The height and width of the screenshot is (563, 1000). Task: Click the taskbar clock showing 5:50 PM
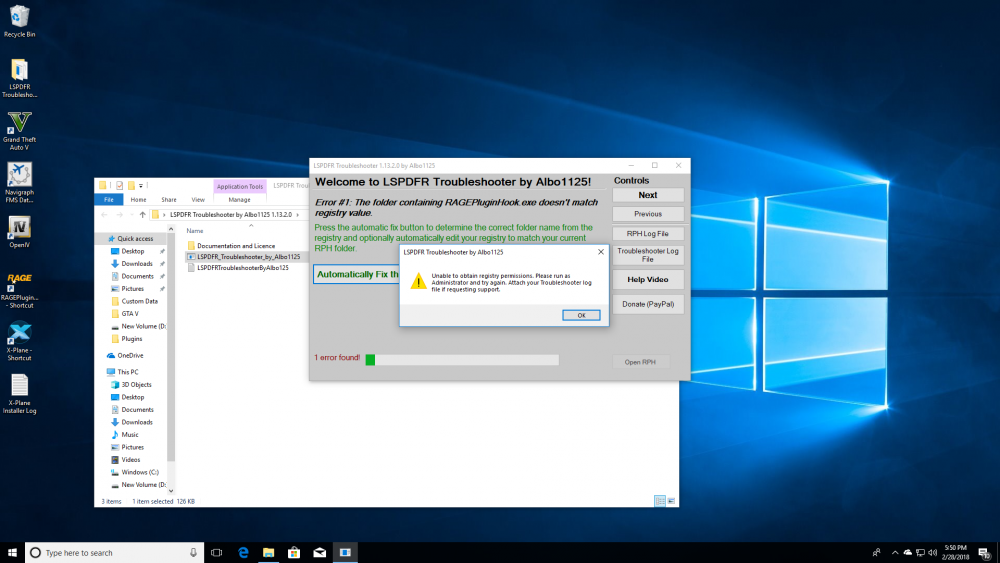pyautogui.click(x=955, y=552)
